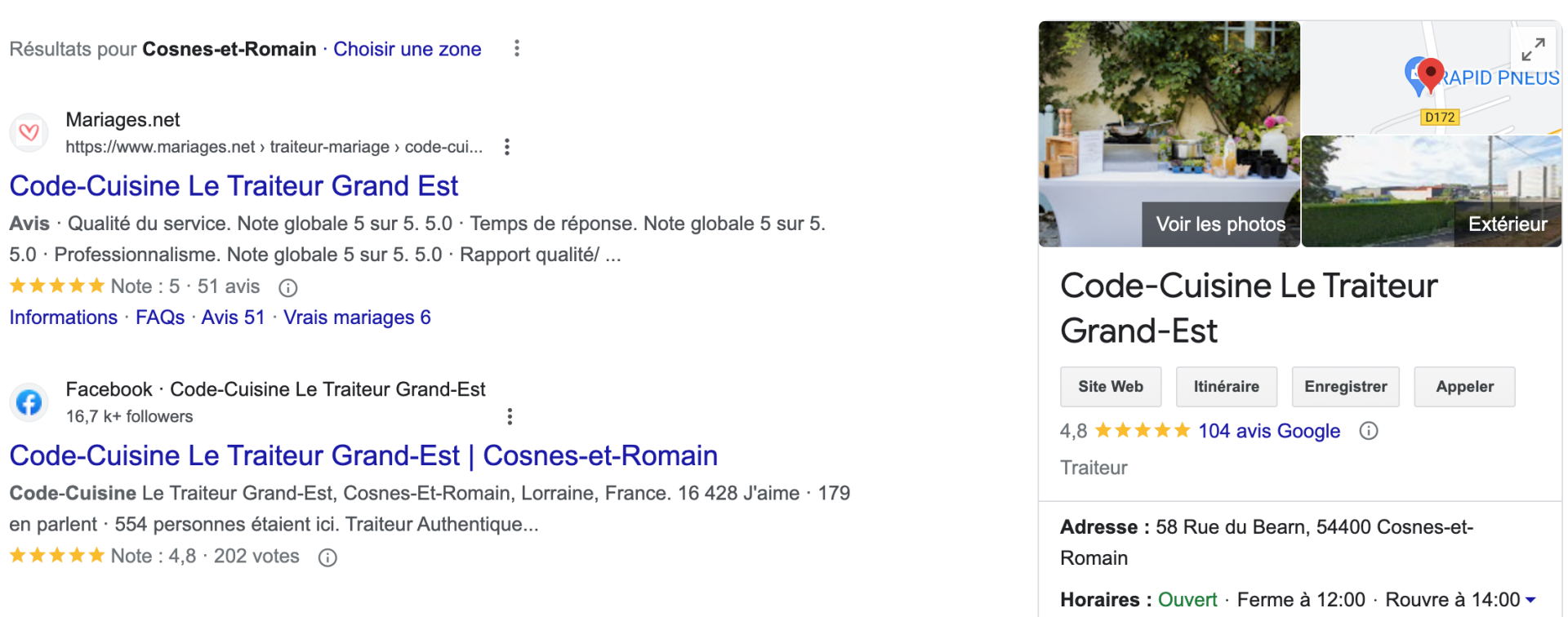Click info icon next to 202 votes

click(x=327, y=557)
